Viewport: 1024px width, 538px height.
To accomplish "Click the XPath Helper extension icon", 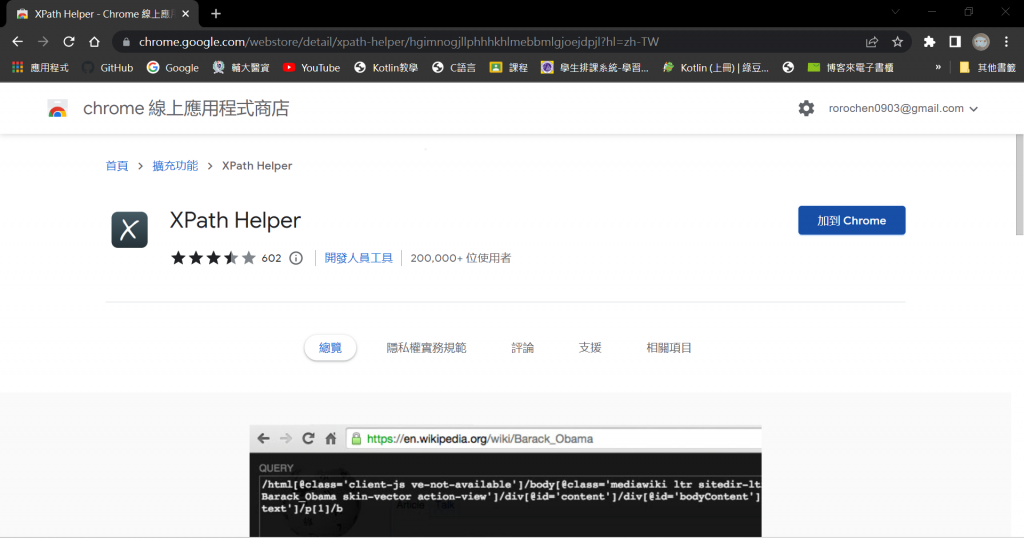I will pyautogui.click(x=129, y=230).
